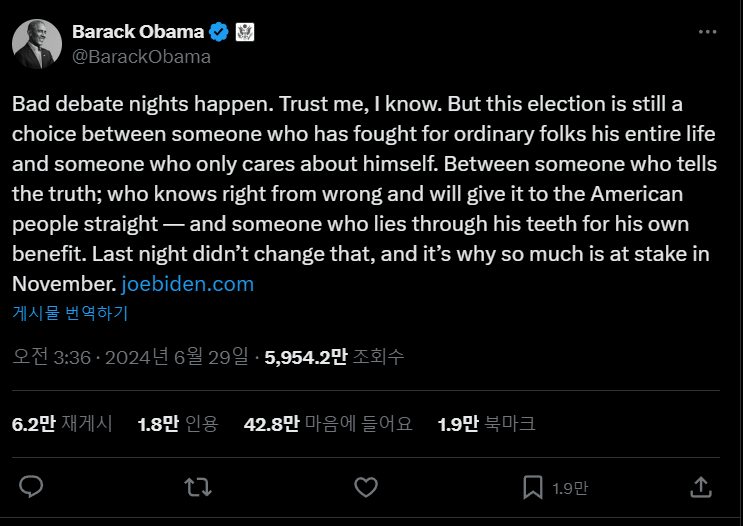
Task: Click the 5,954.2만 조회수 view count
Action: [x=334, y=357]
